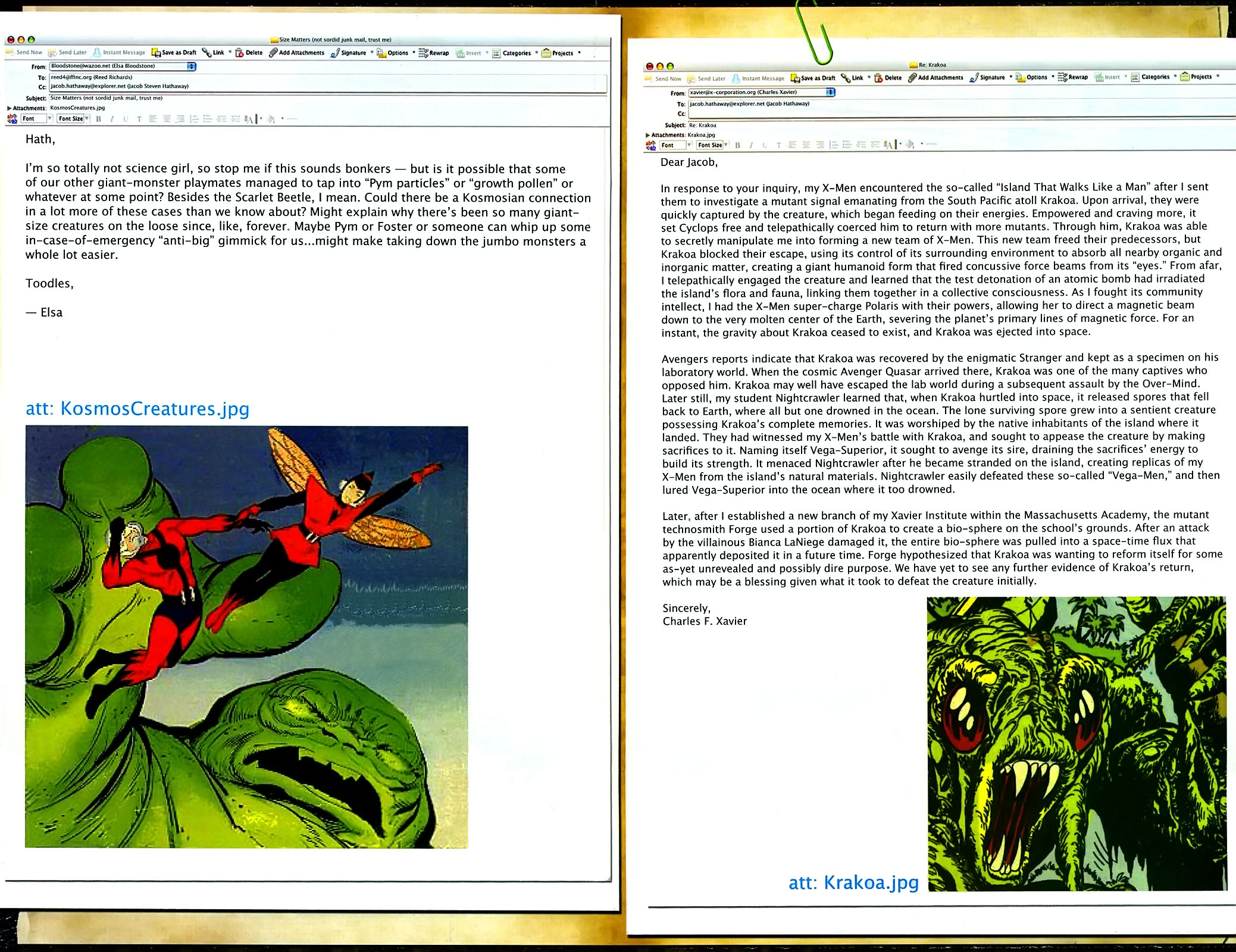This screenshot has height=952, width=1236.
Task: Expand Attachments triangle in Re: Krakoa window
Action: [x=648, y=135]
